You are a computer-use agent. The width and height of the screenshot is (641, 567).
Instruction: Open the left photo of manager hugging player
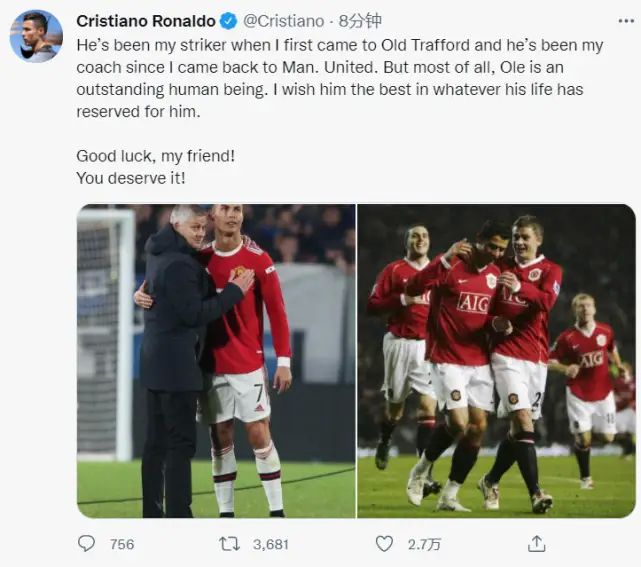(216, 361)
